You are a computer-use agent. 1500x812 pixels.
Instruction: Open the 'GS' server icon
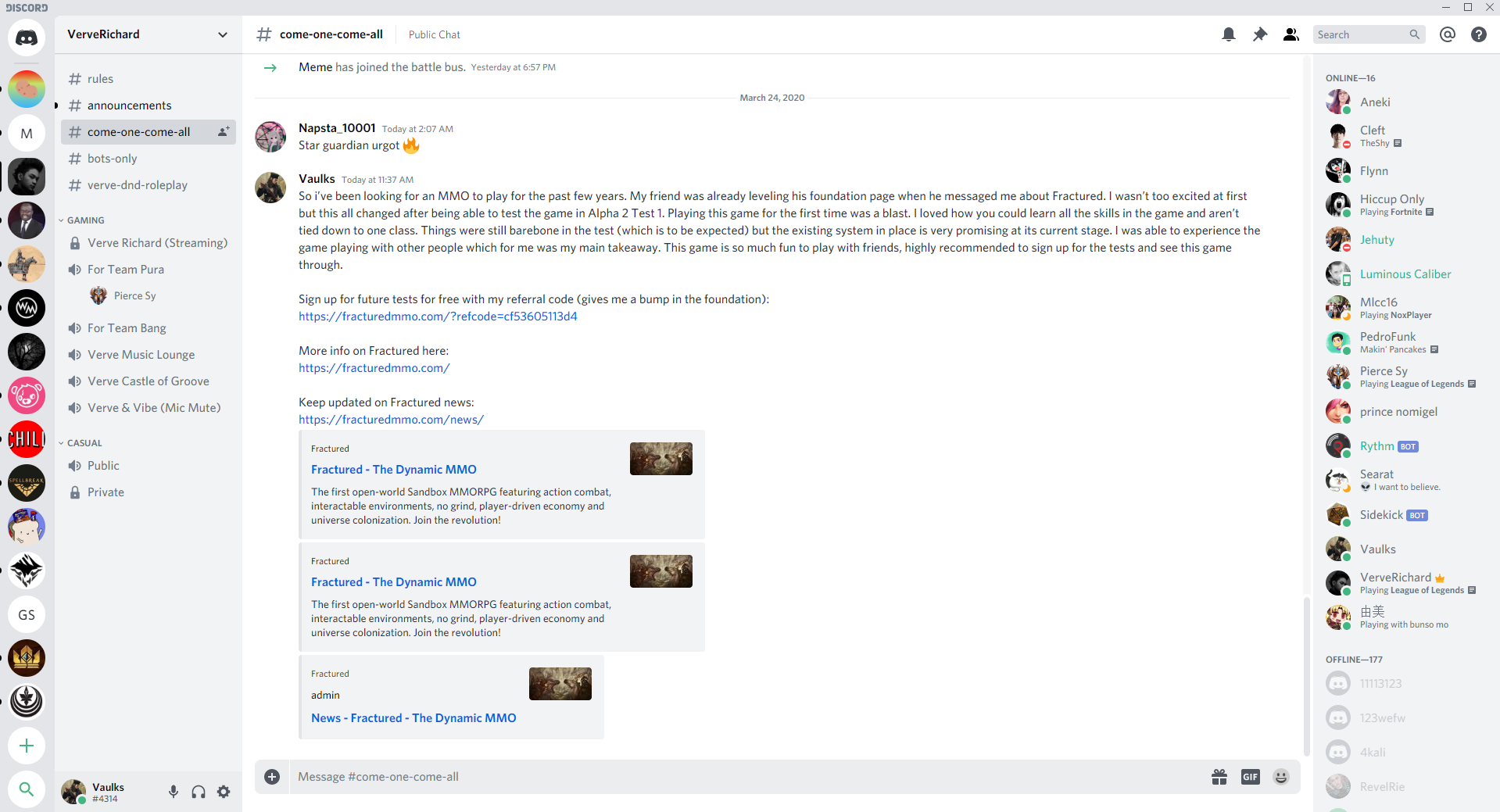tap(27, 614)
